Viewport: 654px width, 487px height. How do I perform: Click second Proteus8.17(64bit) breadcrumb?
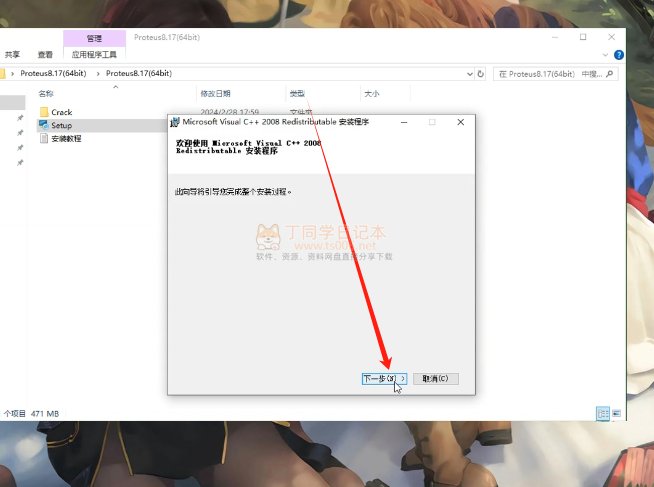click(139, 73)
